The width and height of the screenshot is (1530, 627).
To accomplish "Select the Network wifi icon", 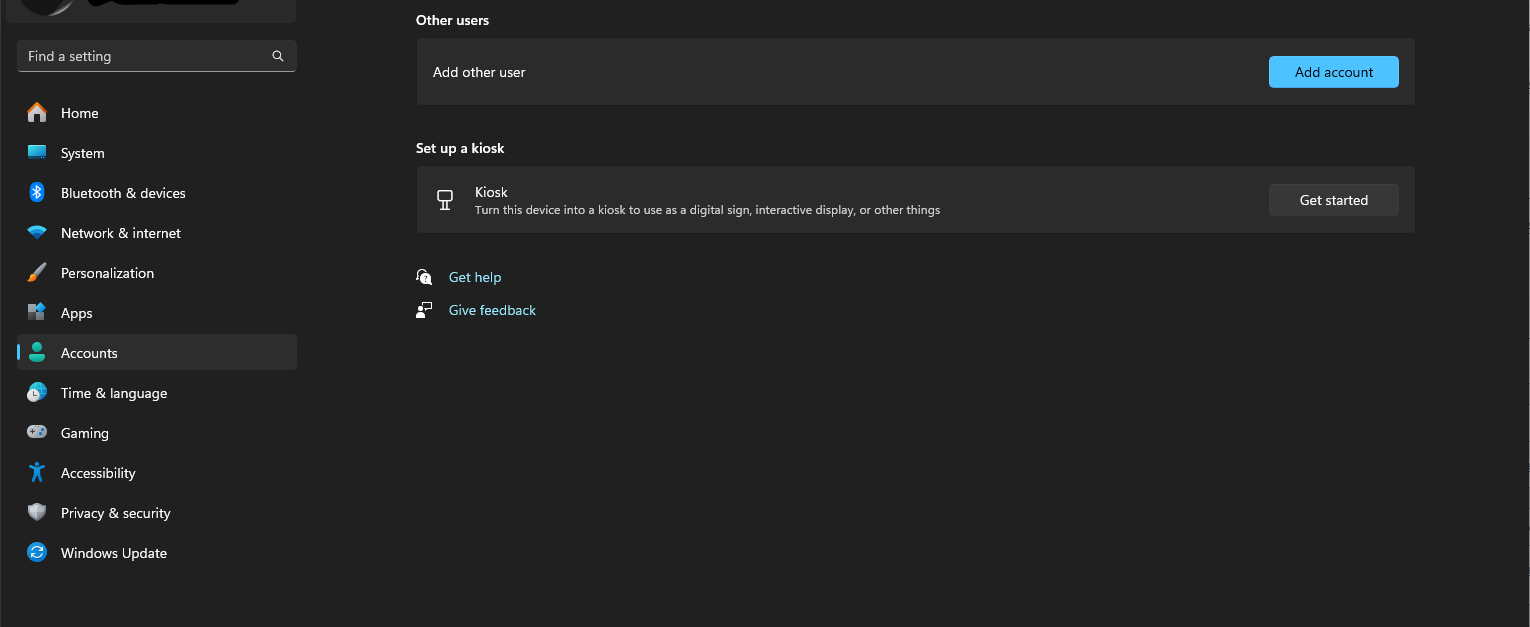I will (37, 233).
